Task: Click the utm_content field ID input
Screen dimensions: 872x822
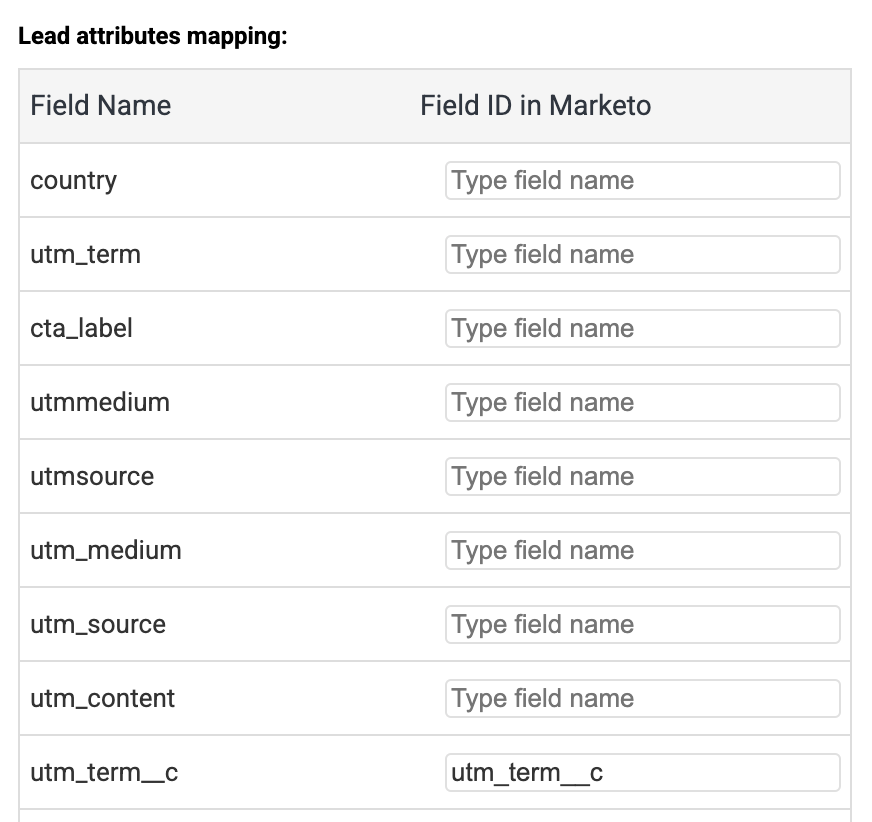Action: tap(642, 699)
